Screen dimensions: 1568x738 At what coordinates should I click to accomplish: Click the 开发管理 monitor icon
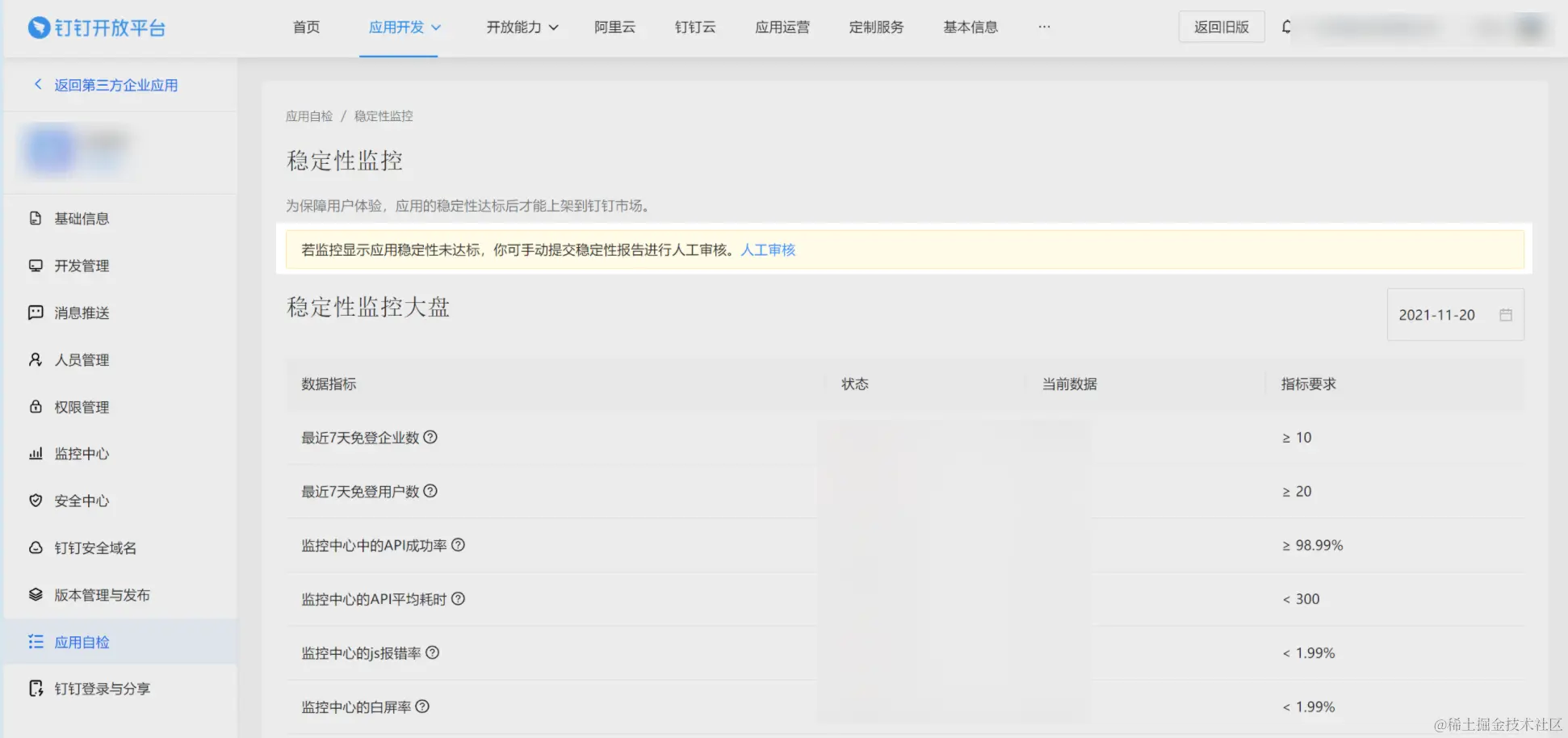point(36,266)
